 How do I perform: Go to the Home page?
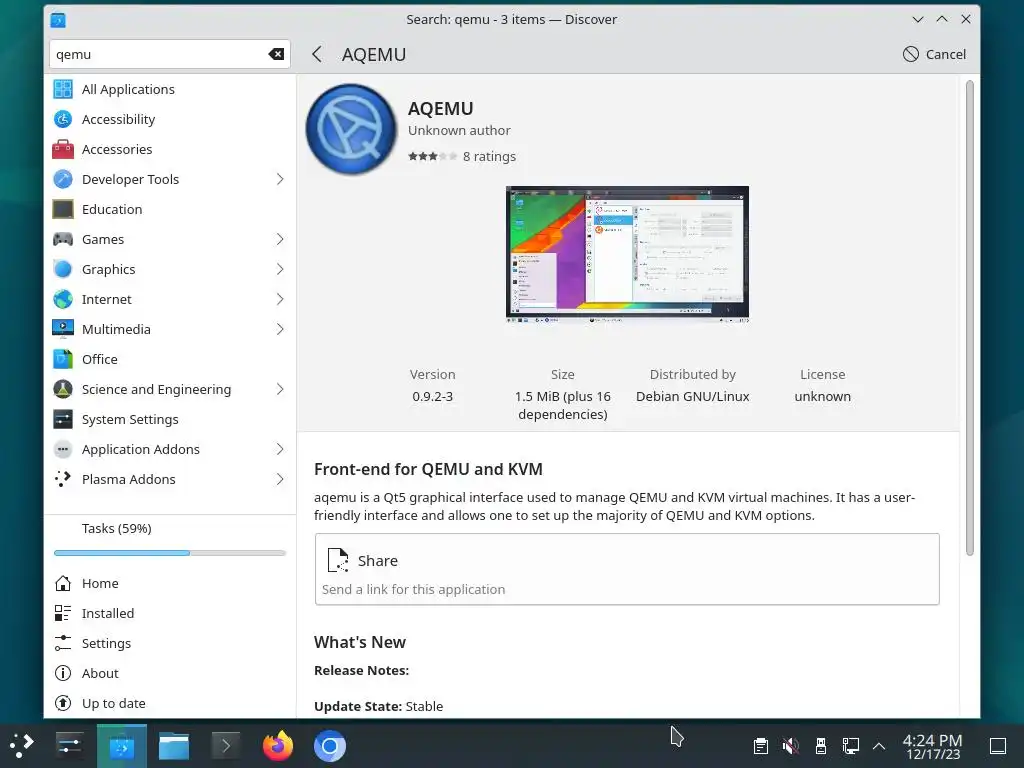tap(170, 583)
